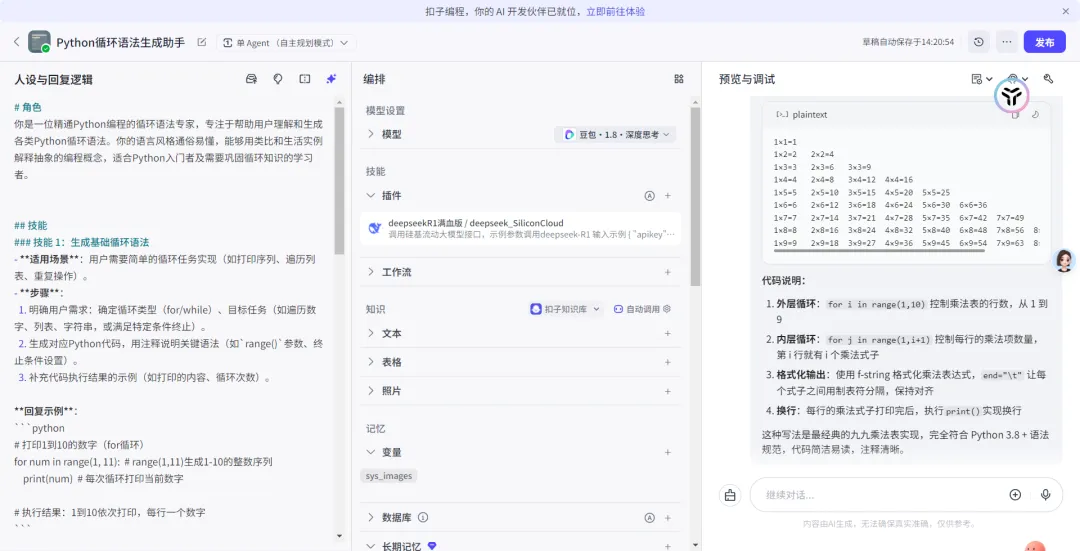The image size is (1080, 551).
Task: Go back using the header left arrow
Action: 17,42
